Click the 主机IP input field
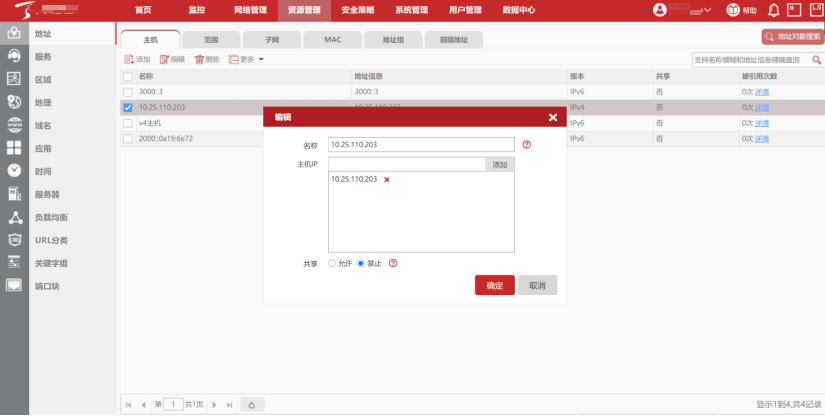This screenshot has height=416, width=825. (x=407, y=165)
